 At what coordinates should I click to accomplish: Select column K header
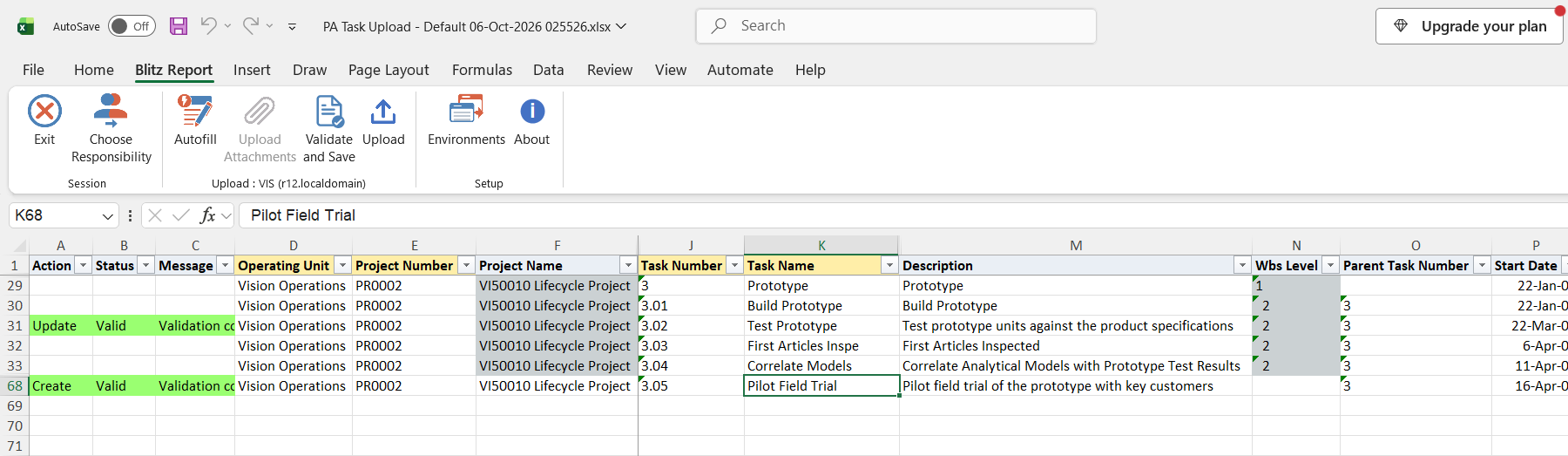pyautogui.click(x=821, y=246)
